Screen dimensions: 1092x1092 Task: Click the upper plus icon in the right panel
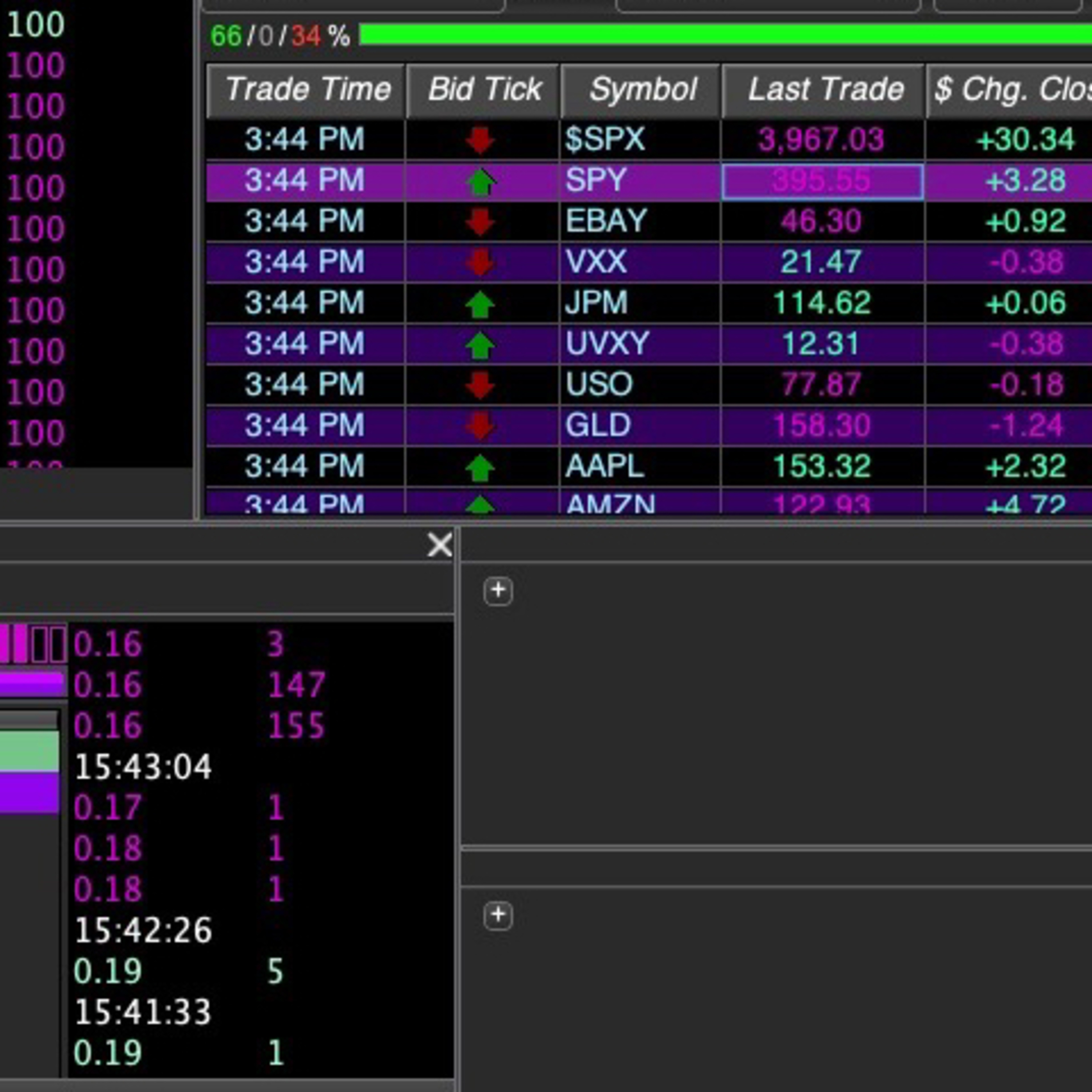click(498, 591)
